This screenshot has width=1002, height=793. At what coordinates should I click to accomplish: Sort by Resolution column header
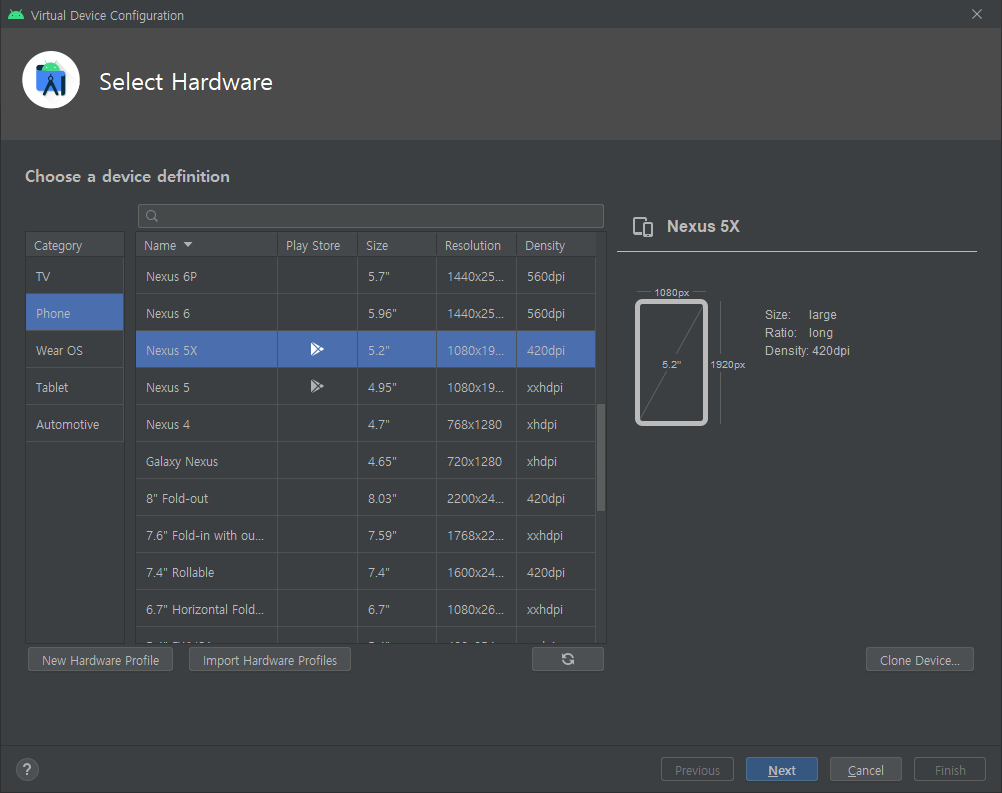tap(477, 245)
